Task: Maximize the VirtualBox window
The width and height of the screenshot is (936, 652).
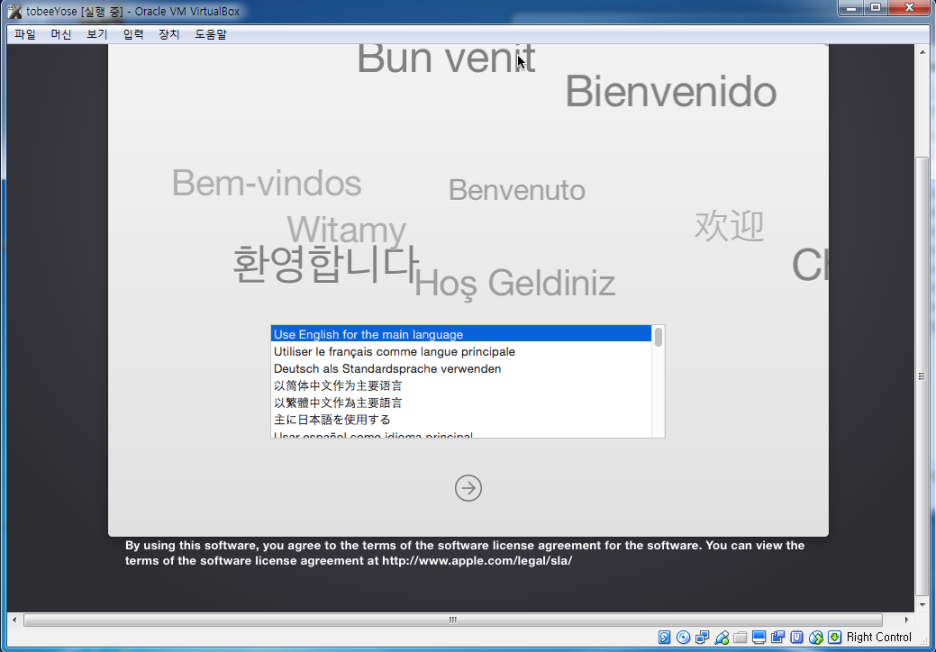Action: pos(876,8)
